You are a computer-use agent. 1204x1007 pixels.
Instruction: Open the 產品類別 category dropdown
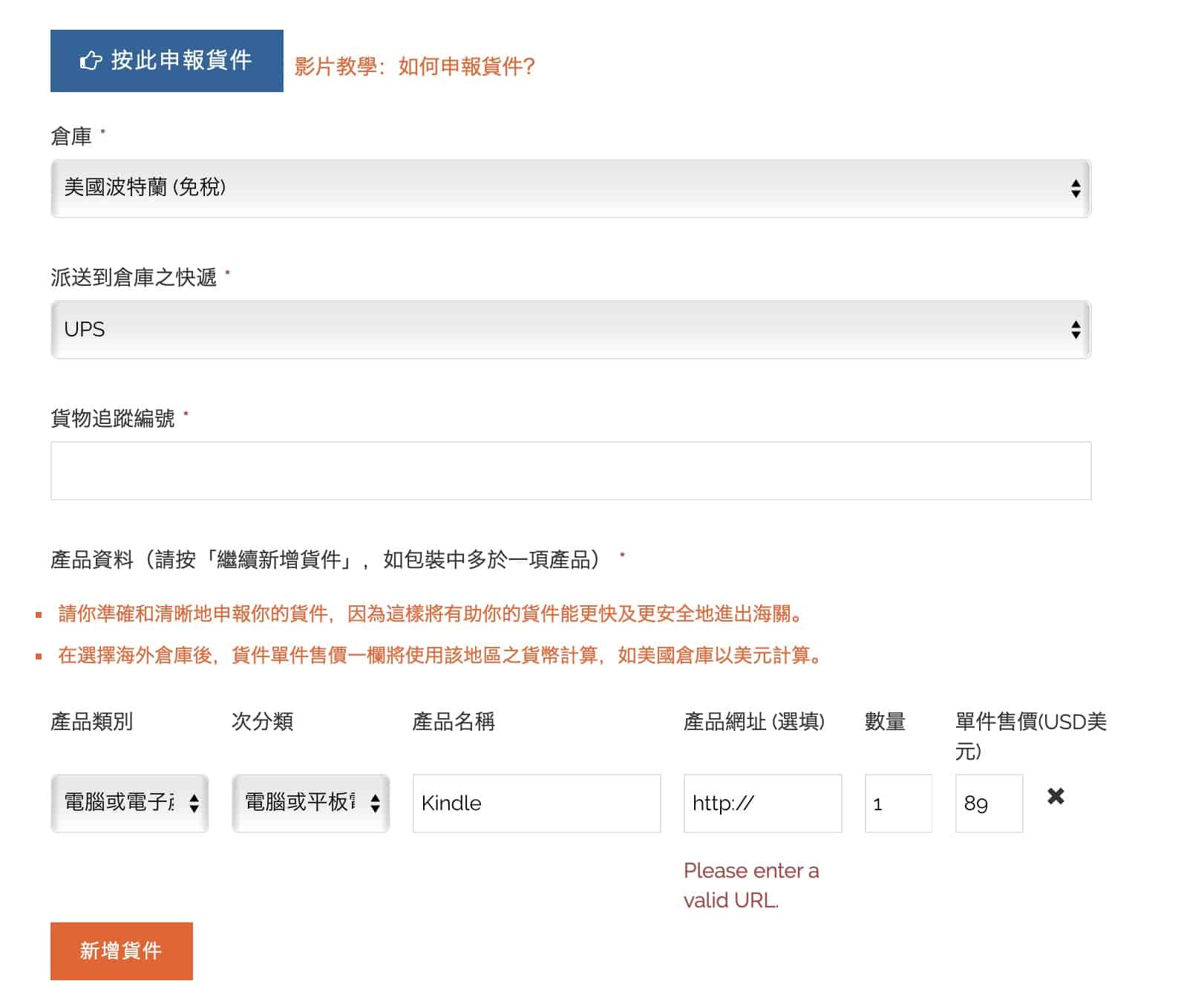click(x=129, y=803)
